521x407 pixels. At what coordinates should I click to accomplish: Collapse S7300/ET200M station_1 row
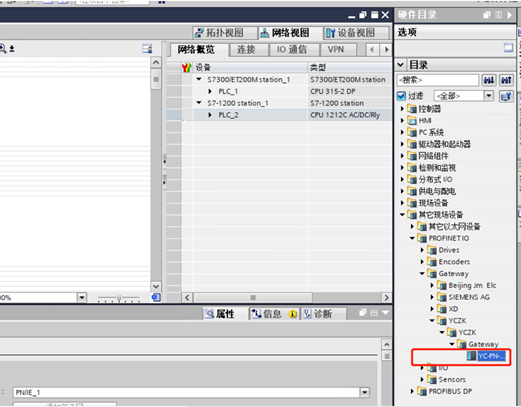(x=199, y=79)
